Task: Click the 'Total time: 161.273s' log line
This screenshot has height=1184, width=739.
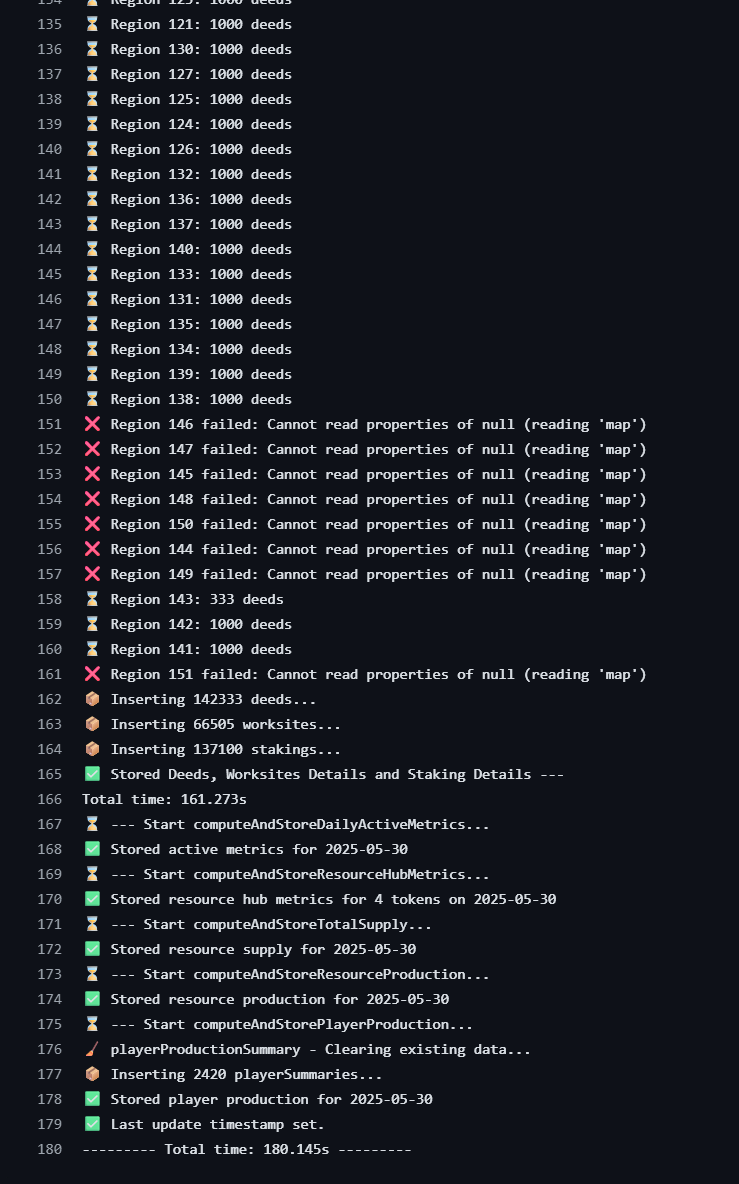Action: tap(165, 799)
